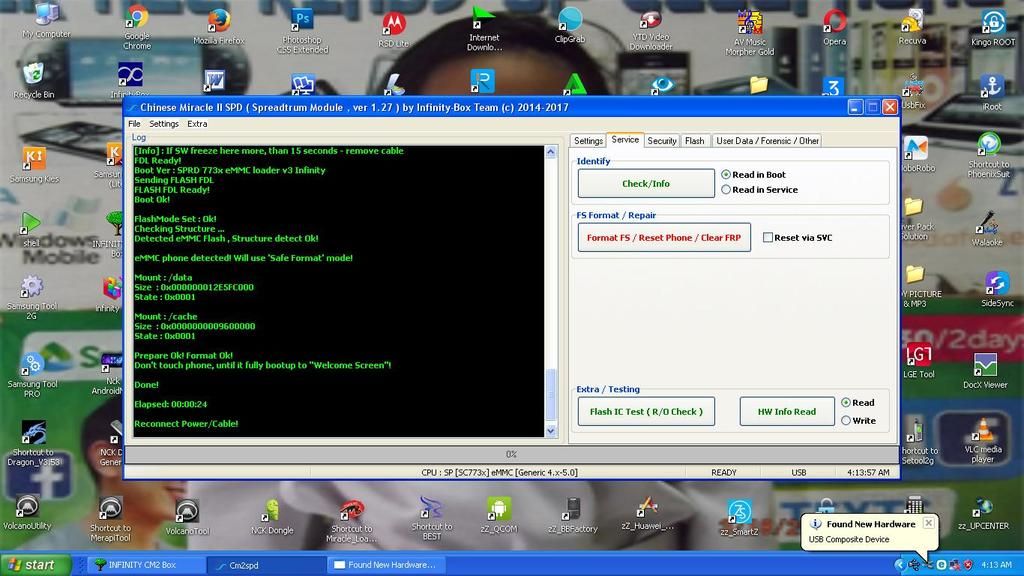Open the File menu
The height and width of the screenshot is (576, 1024).
click(134, 123)
